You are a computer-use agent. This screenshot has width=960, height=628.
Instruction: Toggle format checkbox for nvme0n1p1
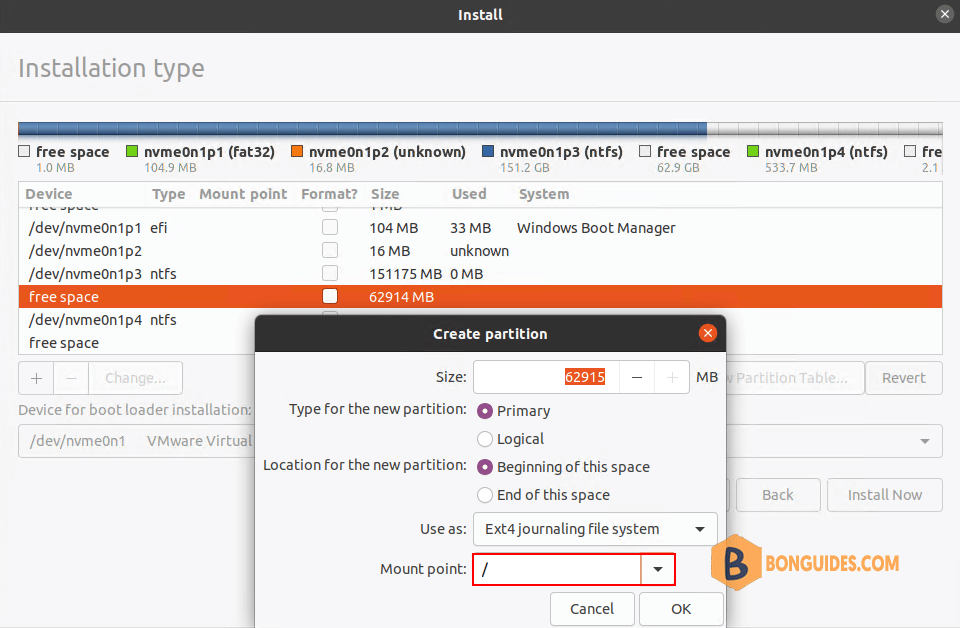coord(330,228)
